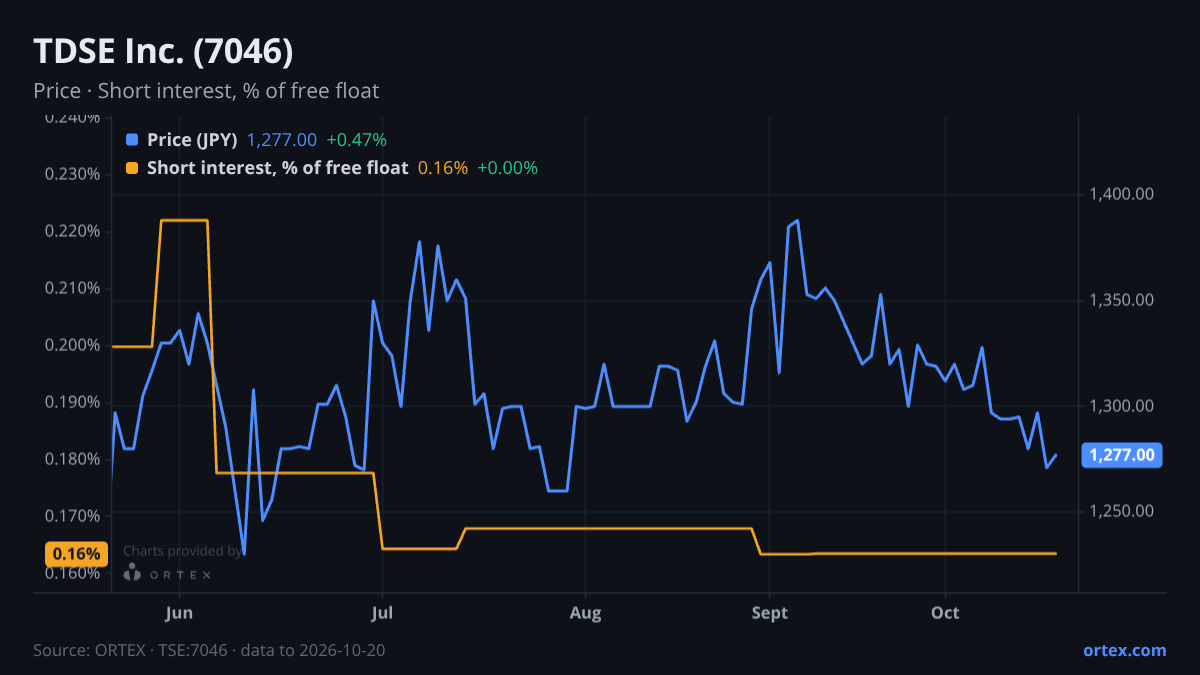Viewport: 1200px width, 675px height.
Task: Click the 'TDSE Inc. (7046)' chart title
Action: (163, 51)
